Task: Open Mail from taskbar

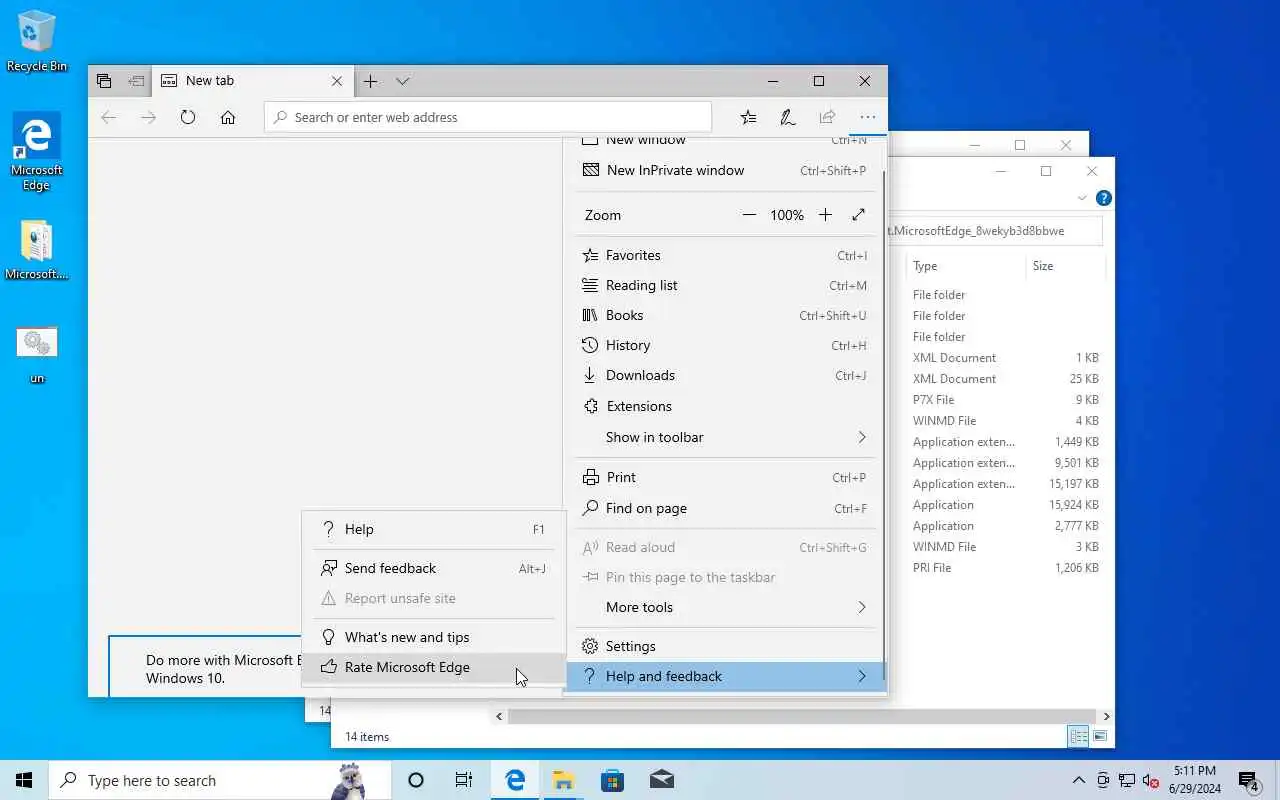Action: click(x=662, y=780)
